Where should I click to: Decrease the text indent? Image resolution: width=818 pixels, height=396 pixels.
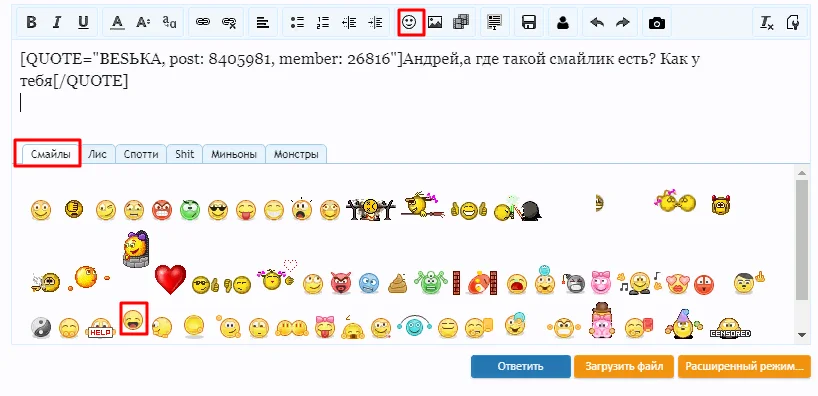349,22
